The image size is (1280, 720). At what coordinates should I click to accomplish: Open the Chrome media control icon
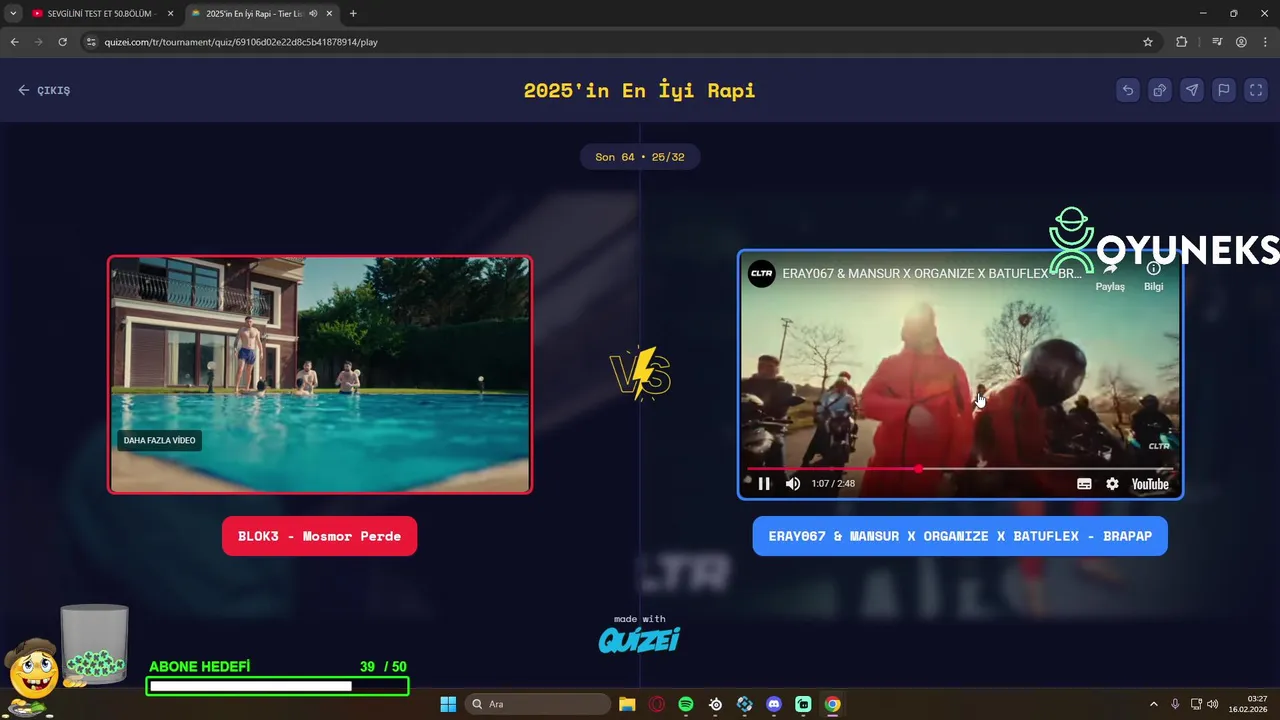click(1217, 42)
